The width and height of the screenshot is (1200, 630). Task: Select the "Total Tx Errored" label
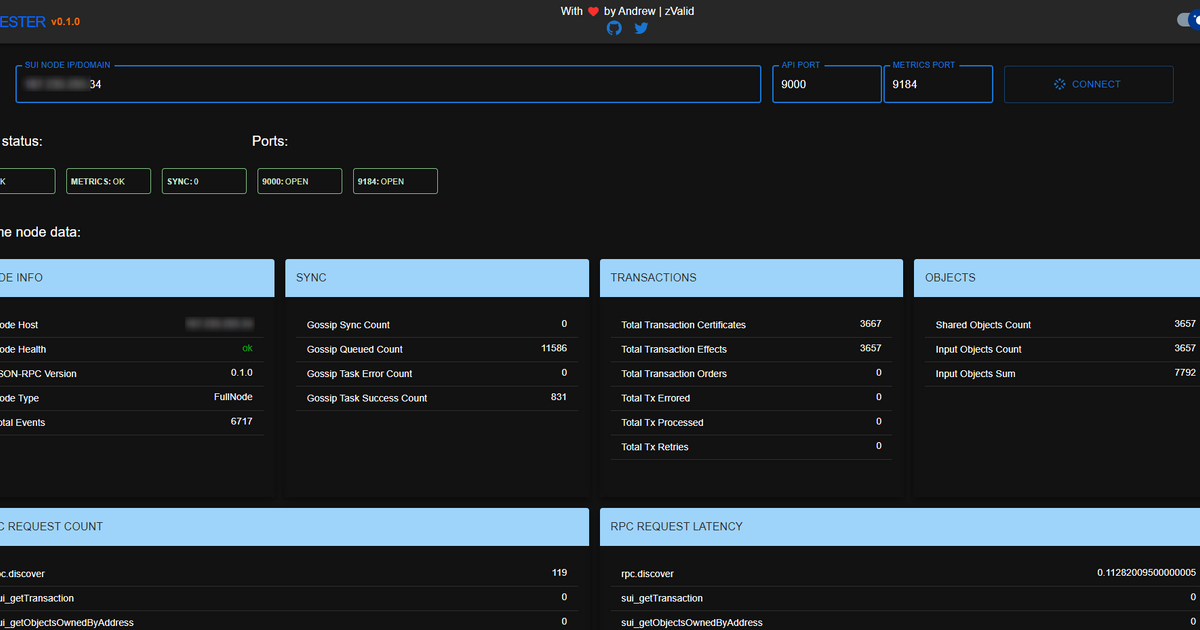point(655,398)
